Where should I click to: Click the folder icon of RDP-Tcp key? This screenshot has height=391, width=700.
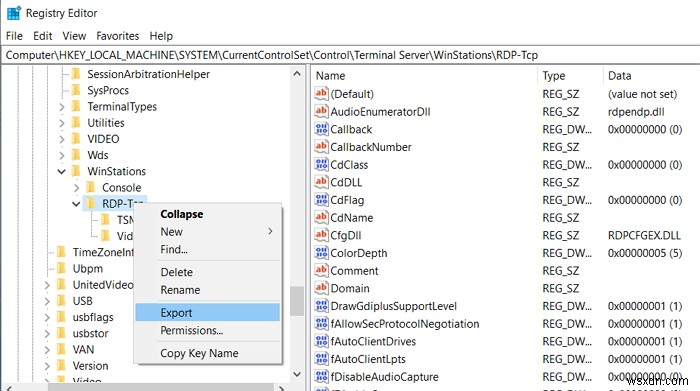click(91, 204)
